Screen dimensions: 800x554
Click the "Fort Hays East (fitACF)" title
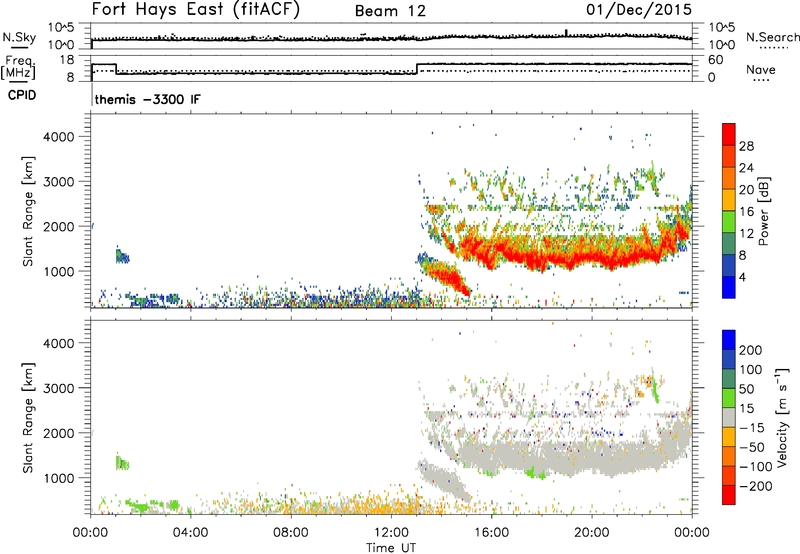[x=195, y=10]
